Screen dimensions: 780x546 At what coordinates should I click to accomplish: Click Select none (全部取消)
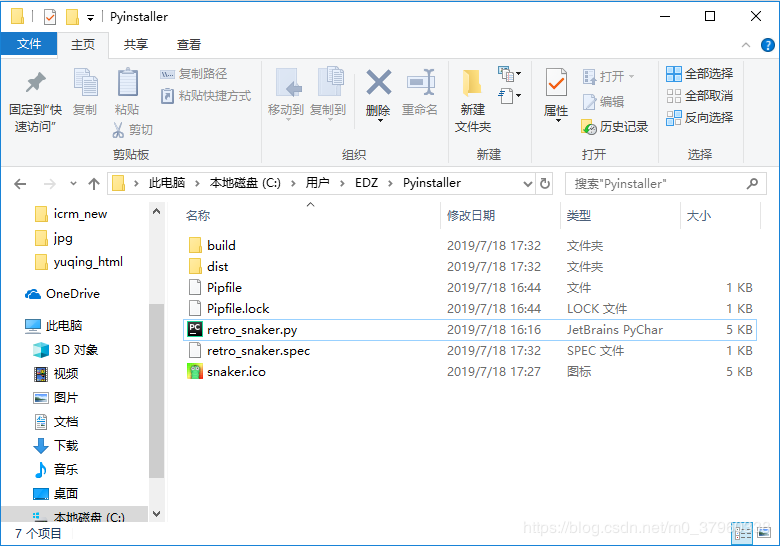click(x=699, y=95)
